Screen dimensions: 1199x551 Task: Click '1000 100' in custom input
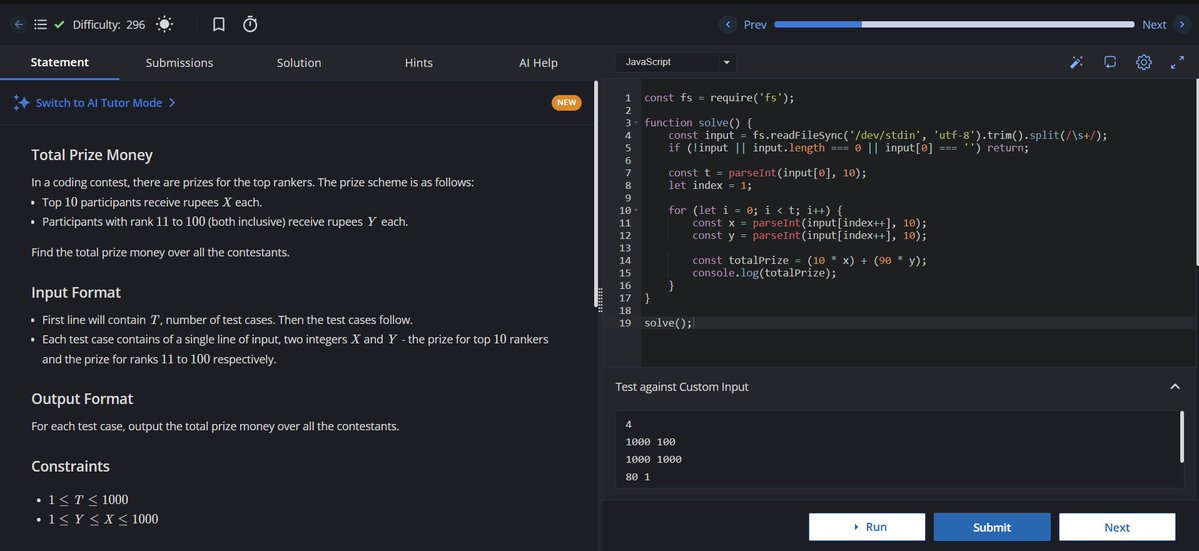[651, 442]
